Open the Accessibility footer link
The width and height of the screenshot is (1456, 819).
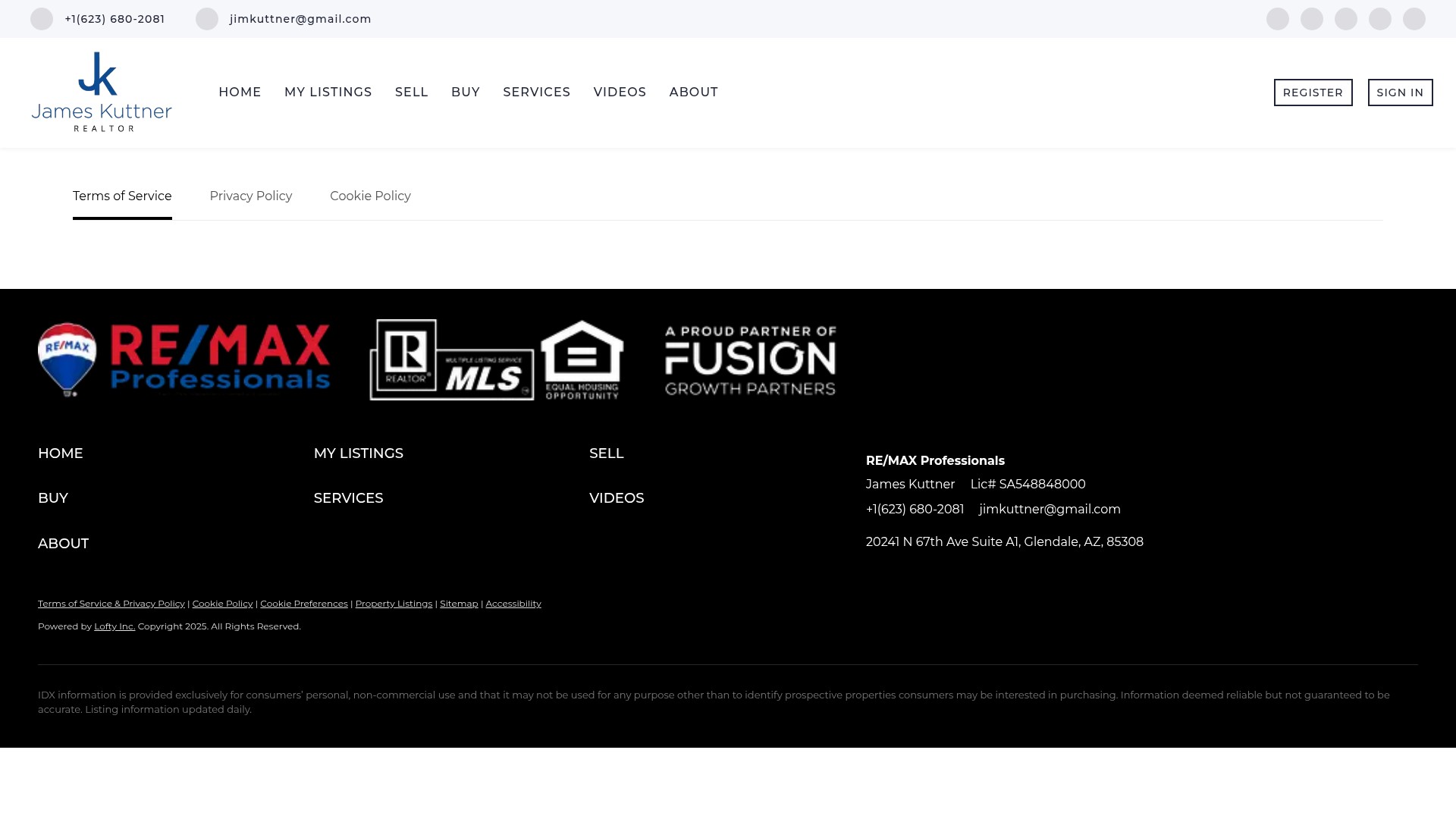513,604
